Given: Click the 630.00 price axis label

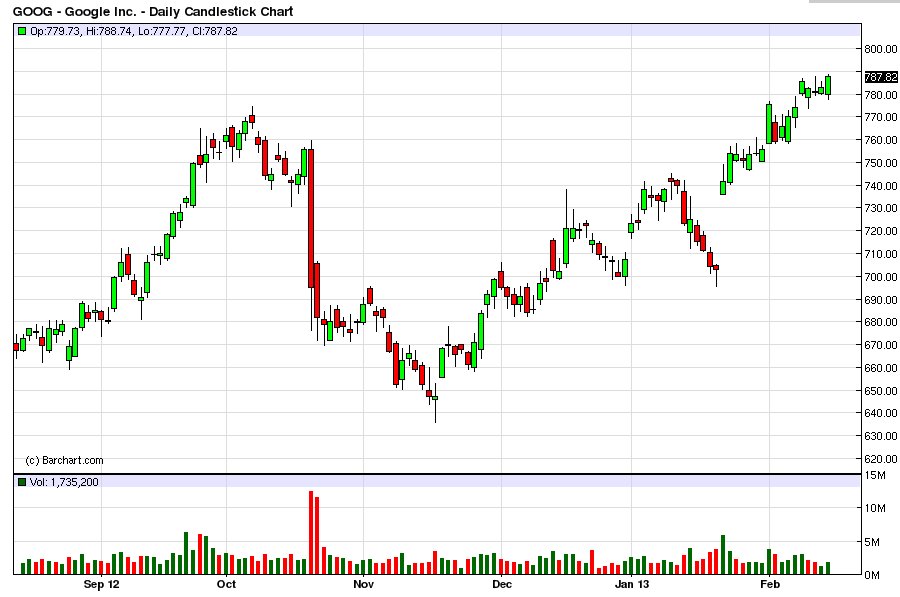Looking at the screenshot, I should click(881, 436).
